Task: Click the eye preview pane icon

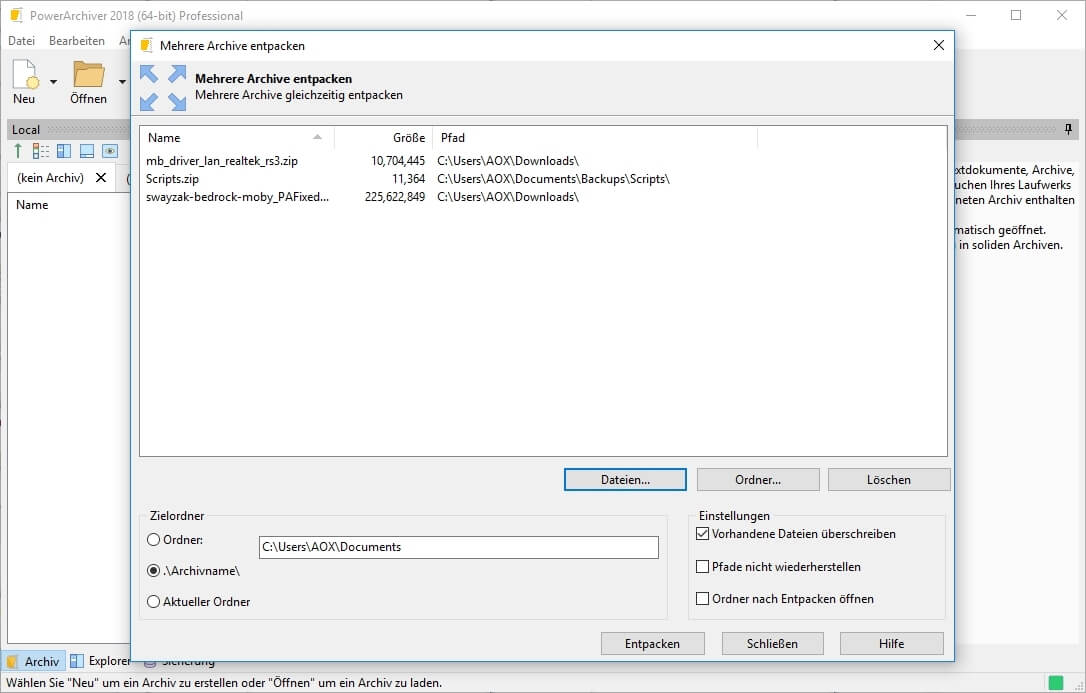Action: [x=110, y=151]
